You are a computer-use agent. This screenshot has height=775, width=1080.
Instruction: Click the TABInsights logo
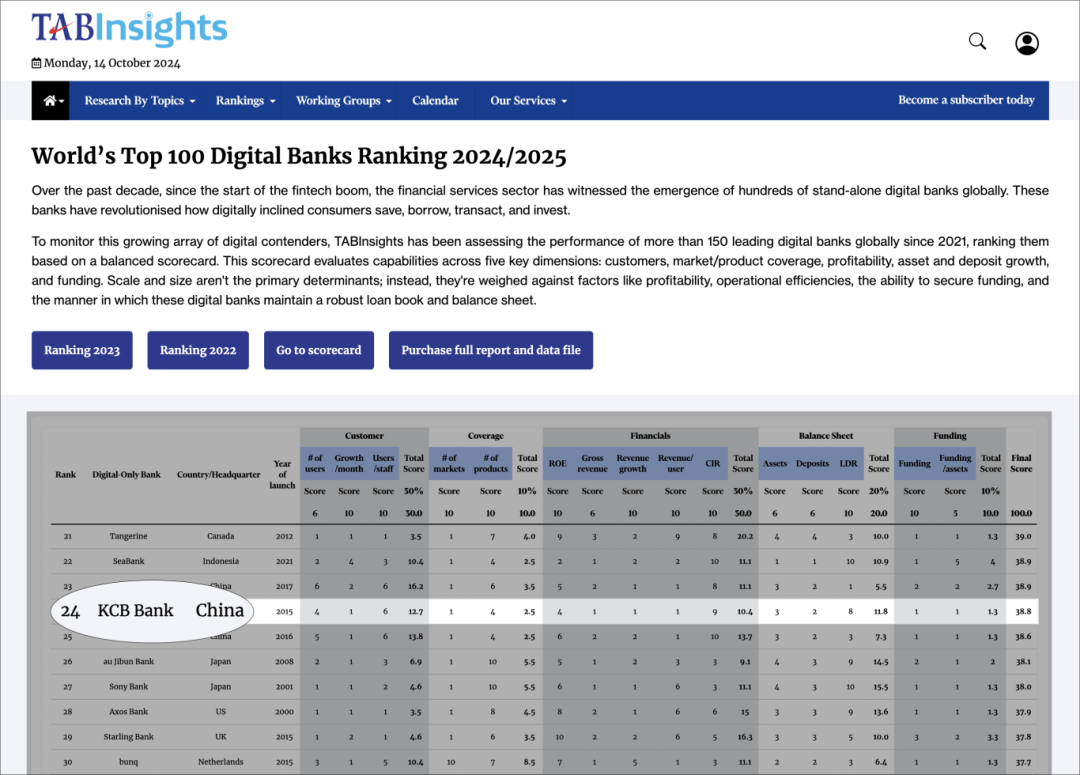(129, 28)
